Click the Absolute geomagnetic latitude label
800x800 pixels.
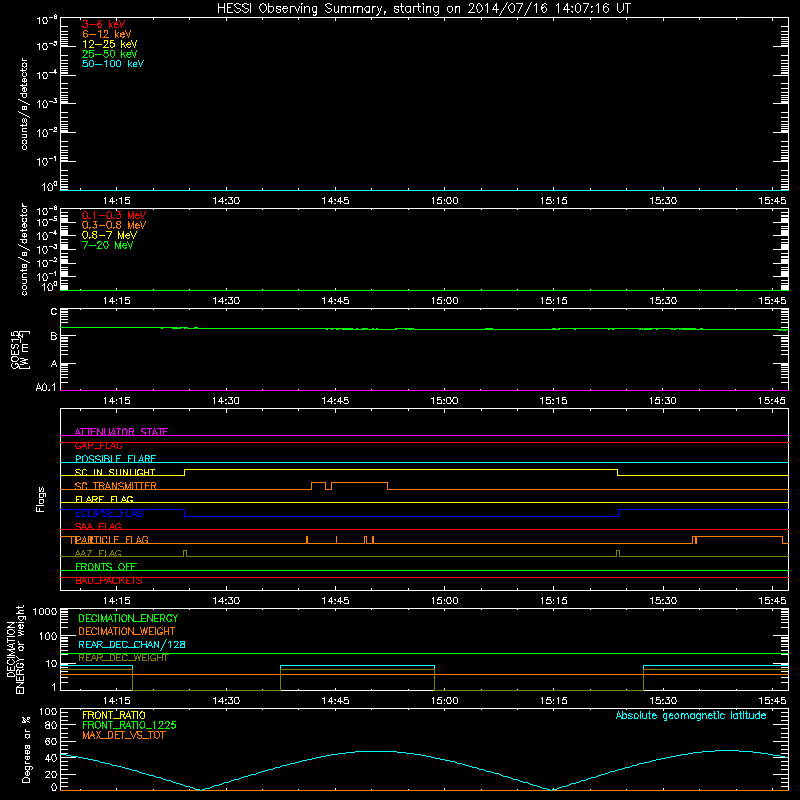[x=691, y=715]
